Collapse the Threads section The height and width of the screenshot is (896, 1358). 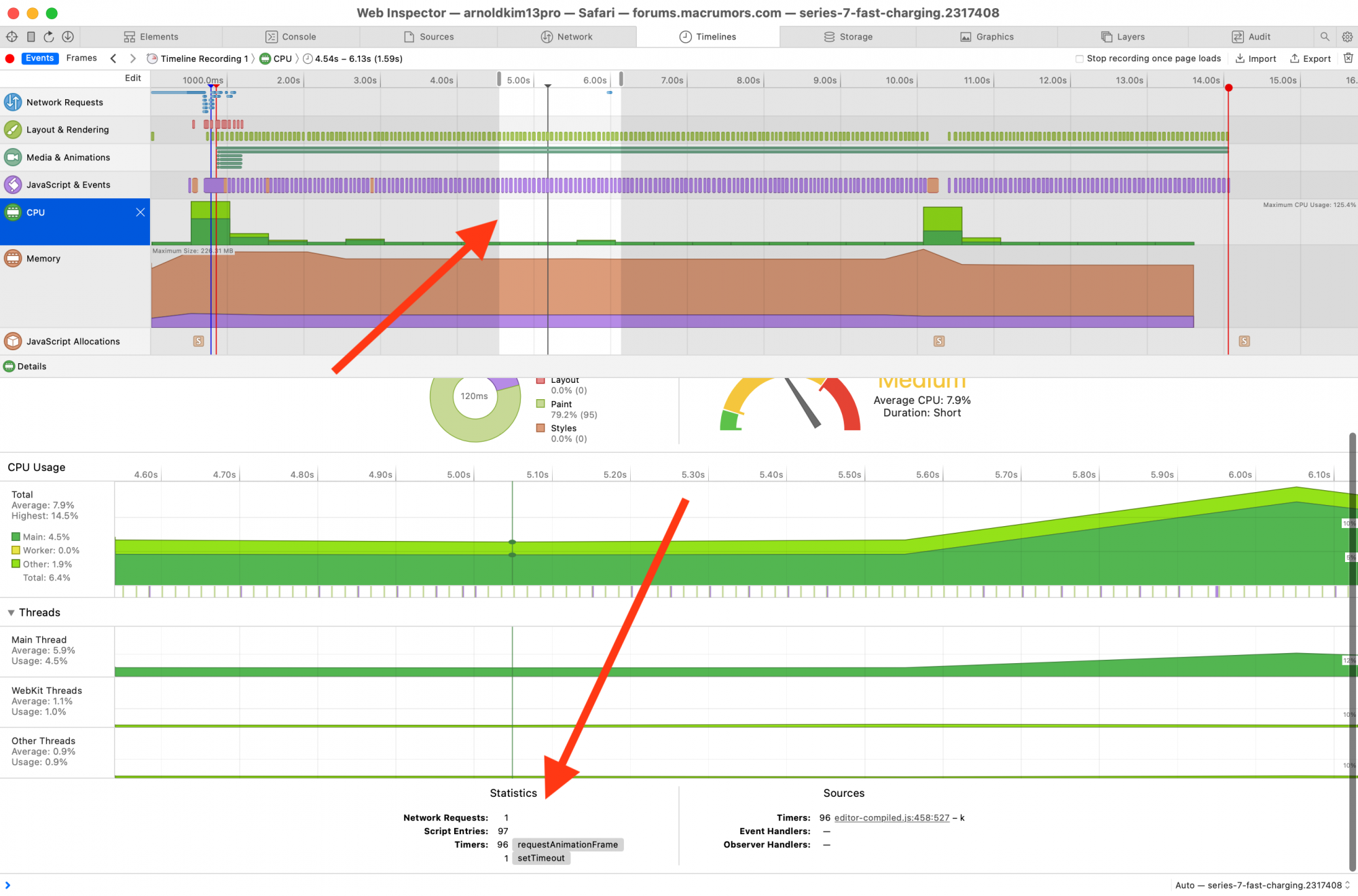tap(11, 612)
